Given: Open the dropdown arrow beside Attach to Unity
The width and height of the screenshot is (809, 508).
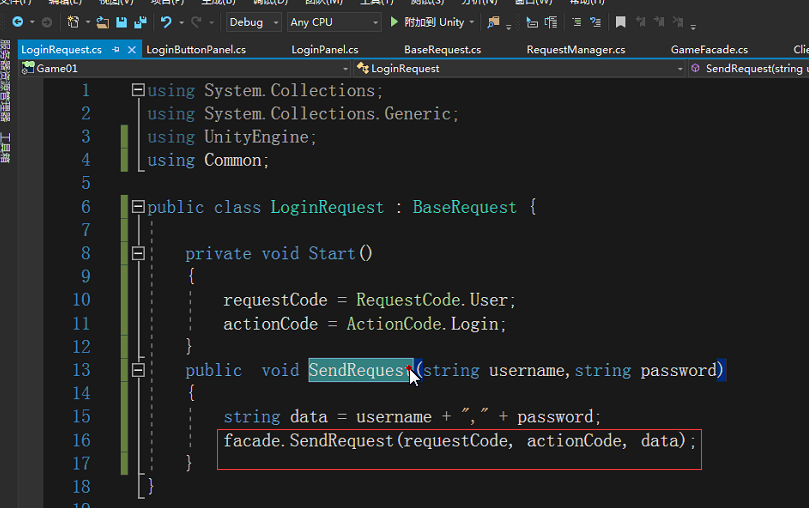Looking at the screenshot, I should (x=472, y=22).
